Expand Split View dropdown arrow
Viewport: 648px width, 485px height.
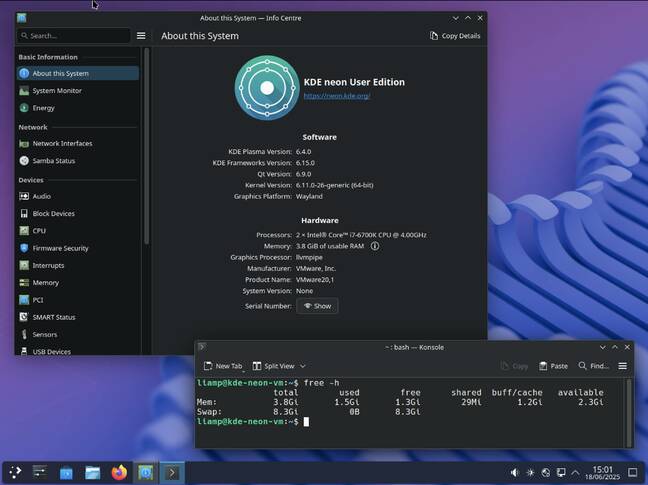[x=303, y=366]
